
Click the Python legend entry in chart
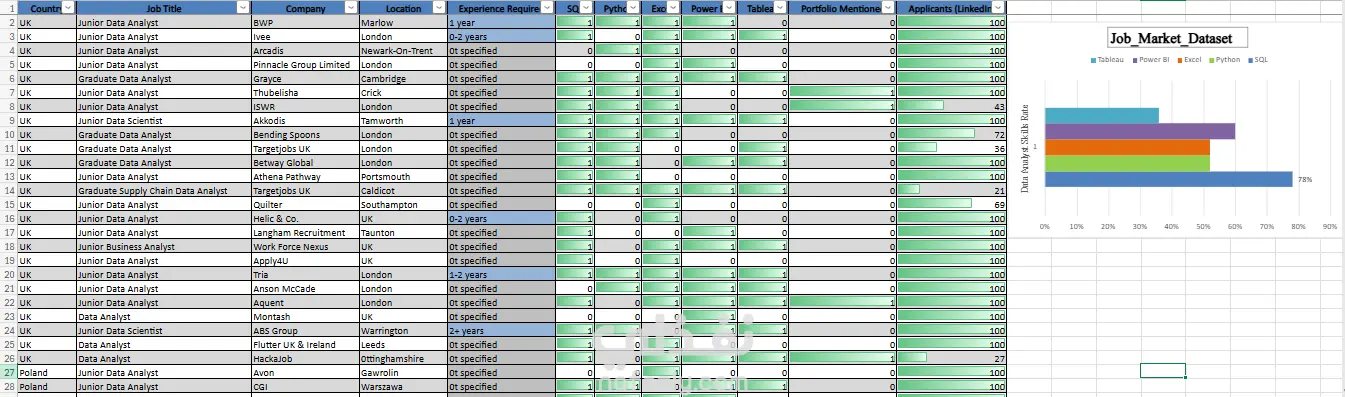1225,60
